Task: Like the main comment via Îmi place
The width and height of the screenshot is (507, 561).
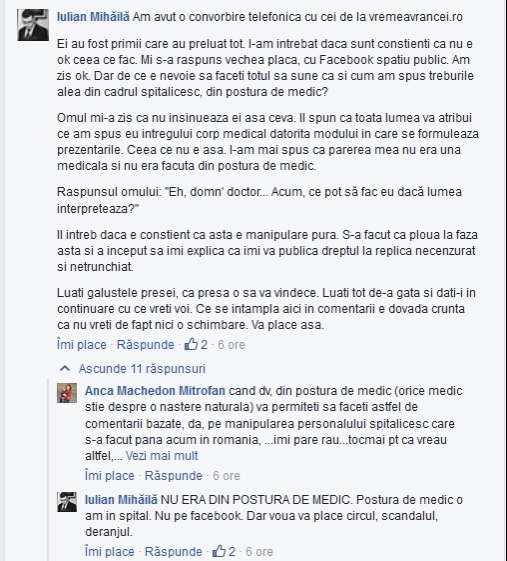Action: [x=82, y=345]
